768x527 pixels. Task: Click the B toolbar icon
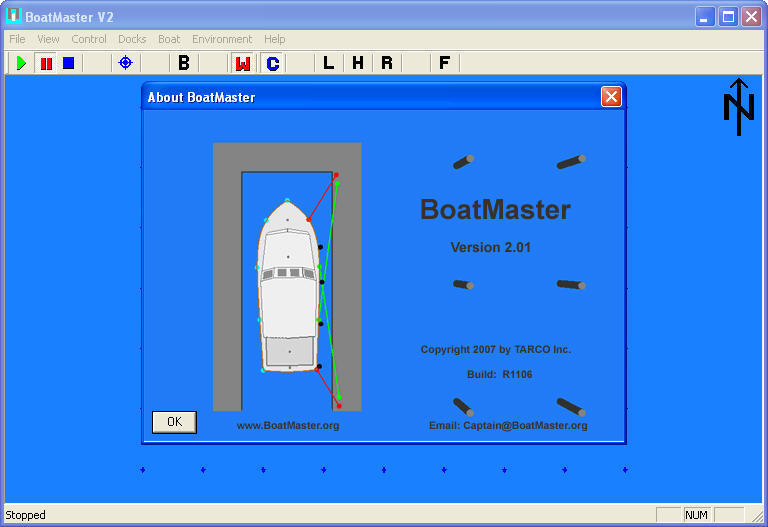(x=184, y=63)
